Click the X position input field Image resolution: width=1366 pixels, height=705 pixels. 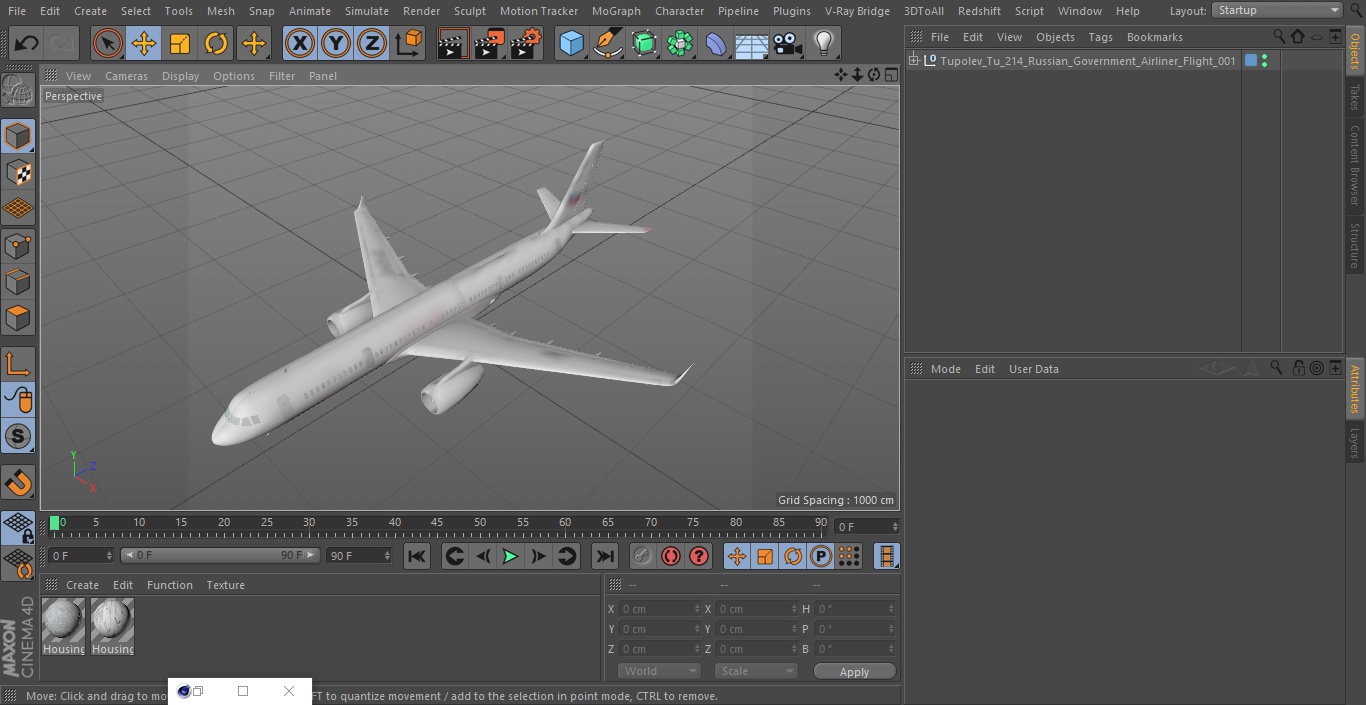click(x=659, y=609)
